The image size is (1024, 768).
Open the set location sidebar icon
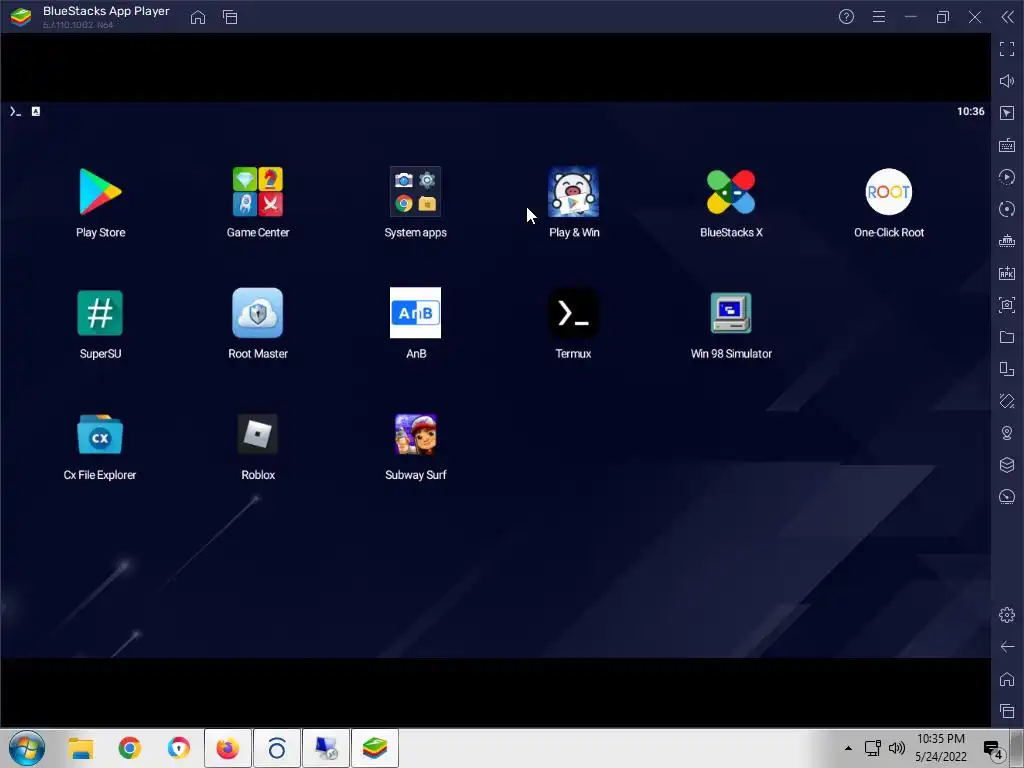(1007, 433)
